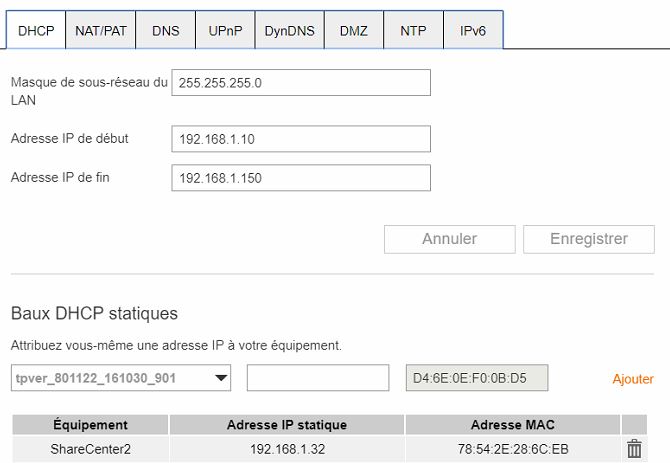Edit the start IP address field
The height and width of the screenshot is (463, 670).
coord(300,138)
